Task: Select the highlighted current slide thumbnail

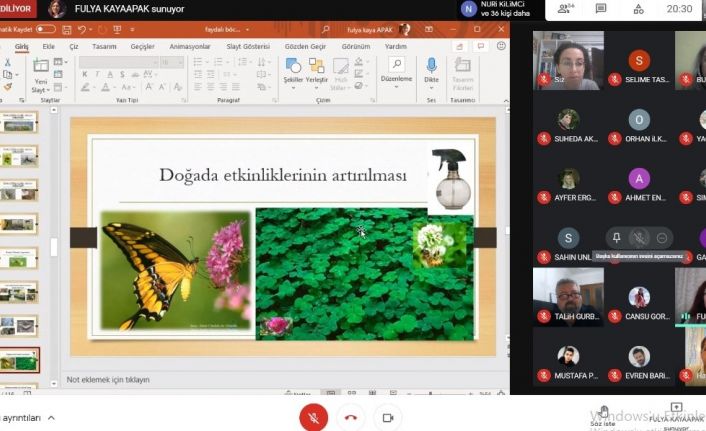Action: (19, 360)
